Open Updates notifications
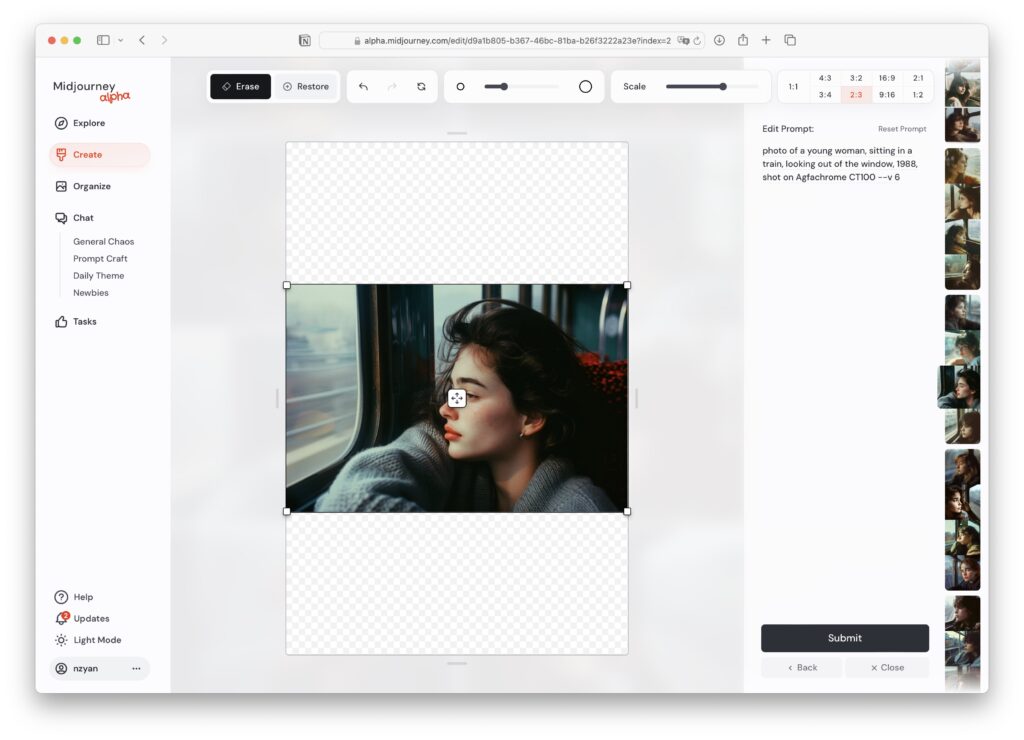Viewport: 1024px width, 740px height. 91,619
